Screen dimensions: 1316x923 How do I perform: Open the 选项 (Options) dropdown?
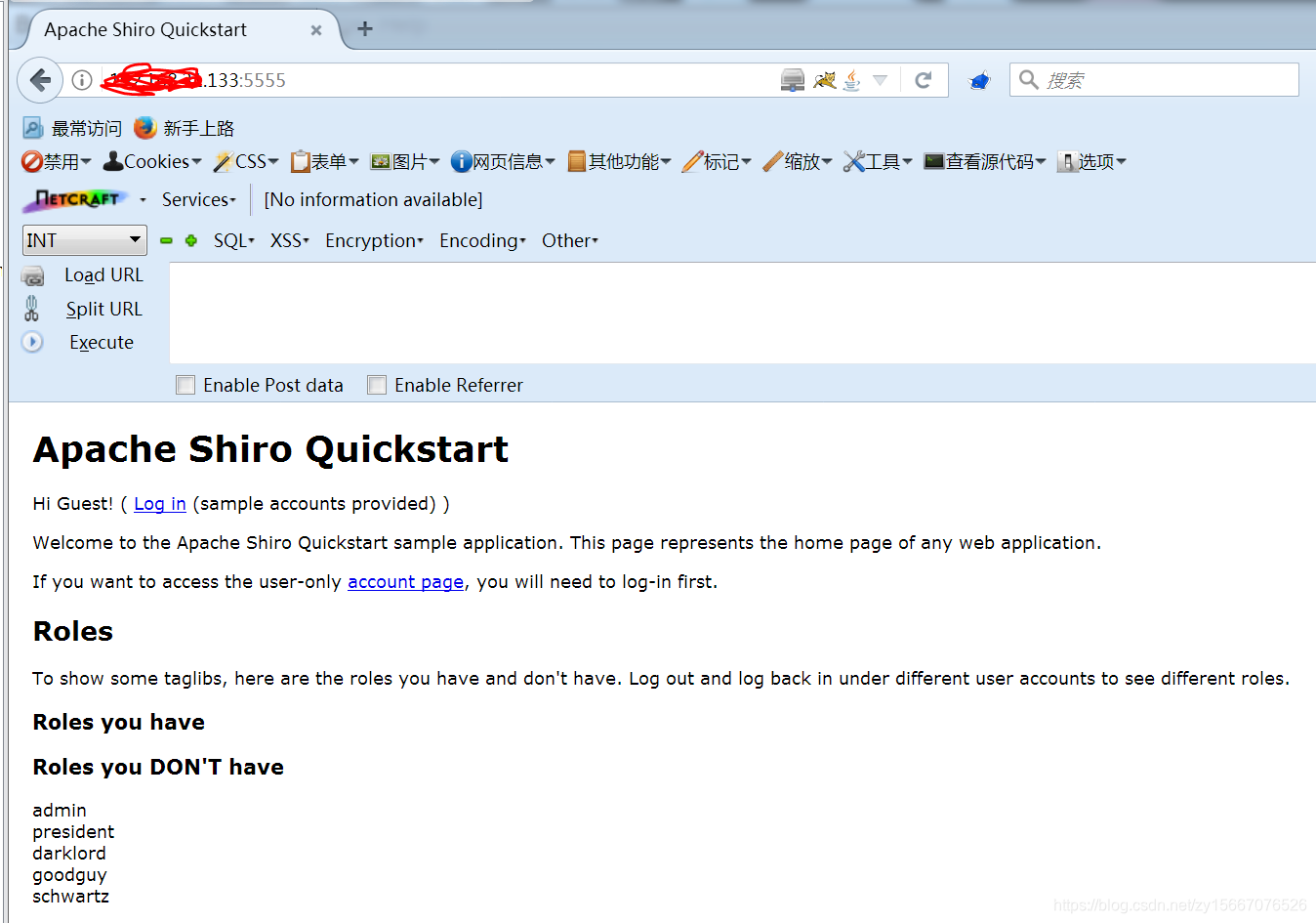tap(1091, 162)
